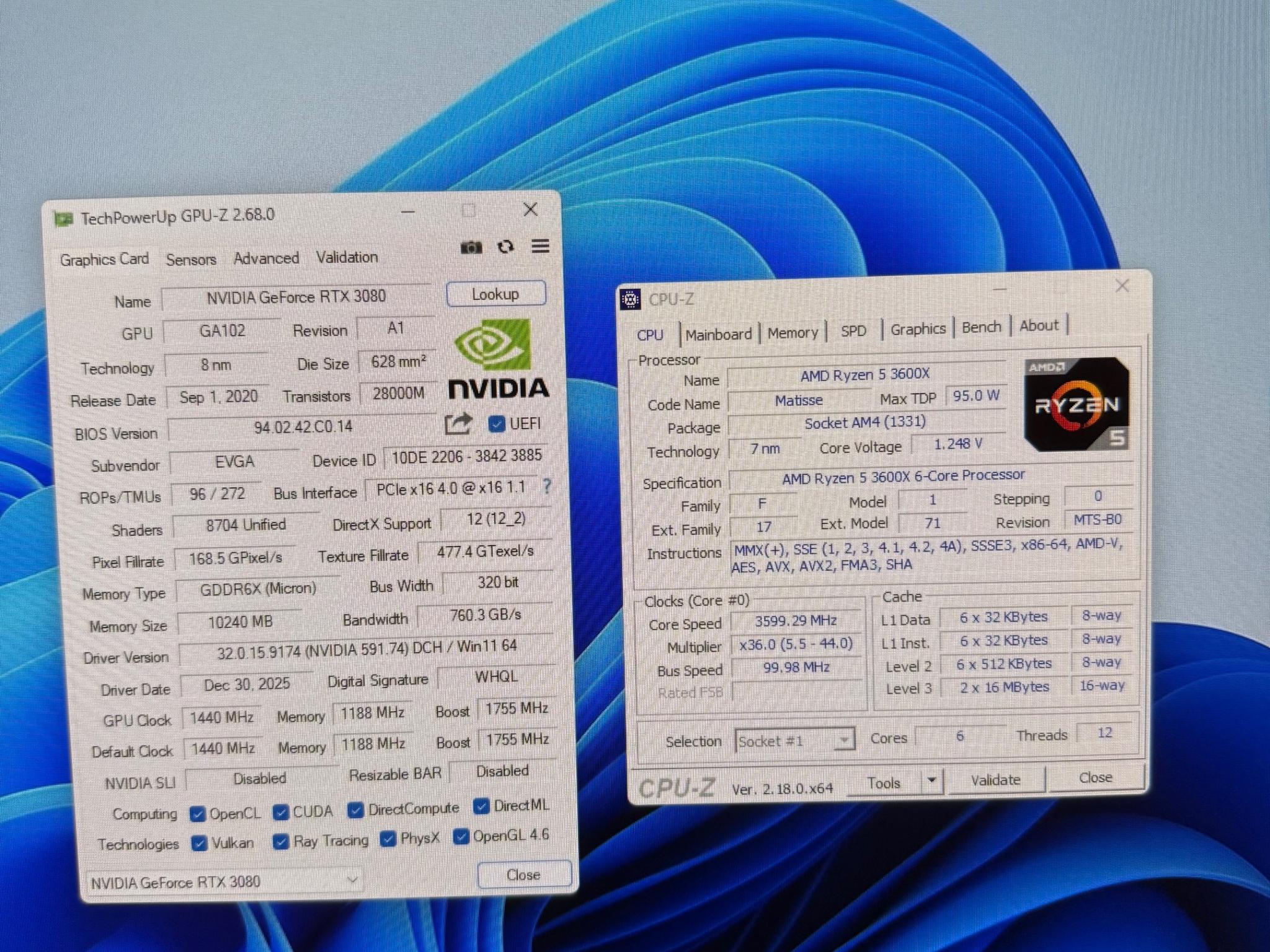The width and height of the screenshot is (1270, 952).
Task: Toggle the Ray Tracing checkbox
Action: coord(281,842)
